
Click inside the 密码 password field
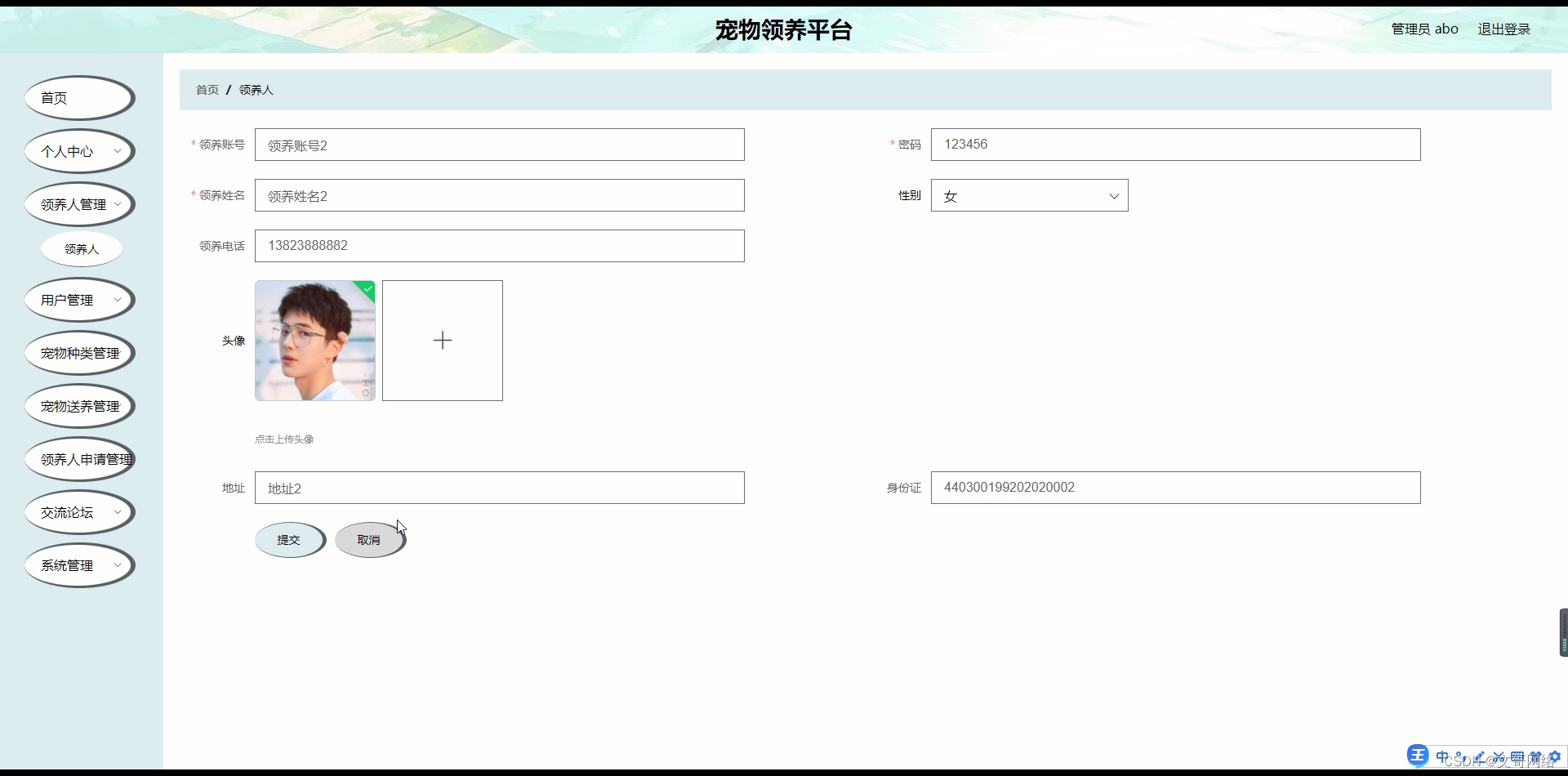pyautogui.click(x=1143, y=144)
